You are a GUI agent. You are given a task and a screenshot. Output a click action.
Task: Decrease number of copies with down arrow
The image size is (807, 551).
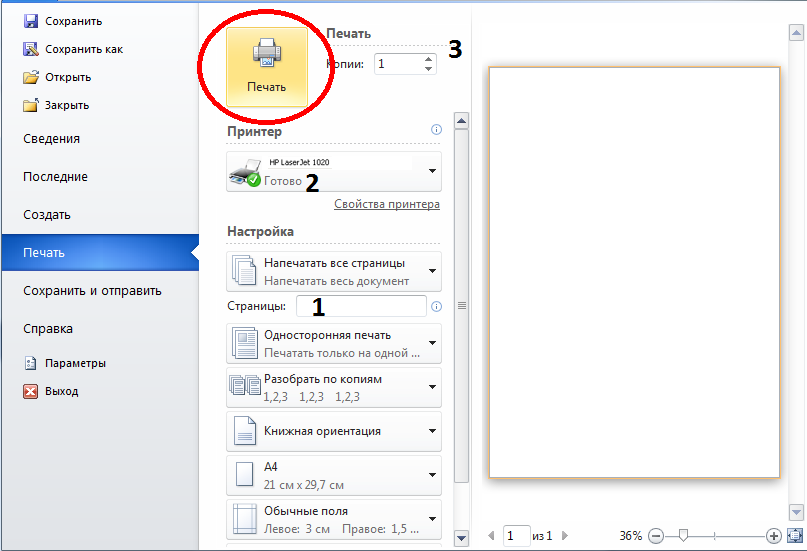pyautogui.click(x=428, y=68)
